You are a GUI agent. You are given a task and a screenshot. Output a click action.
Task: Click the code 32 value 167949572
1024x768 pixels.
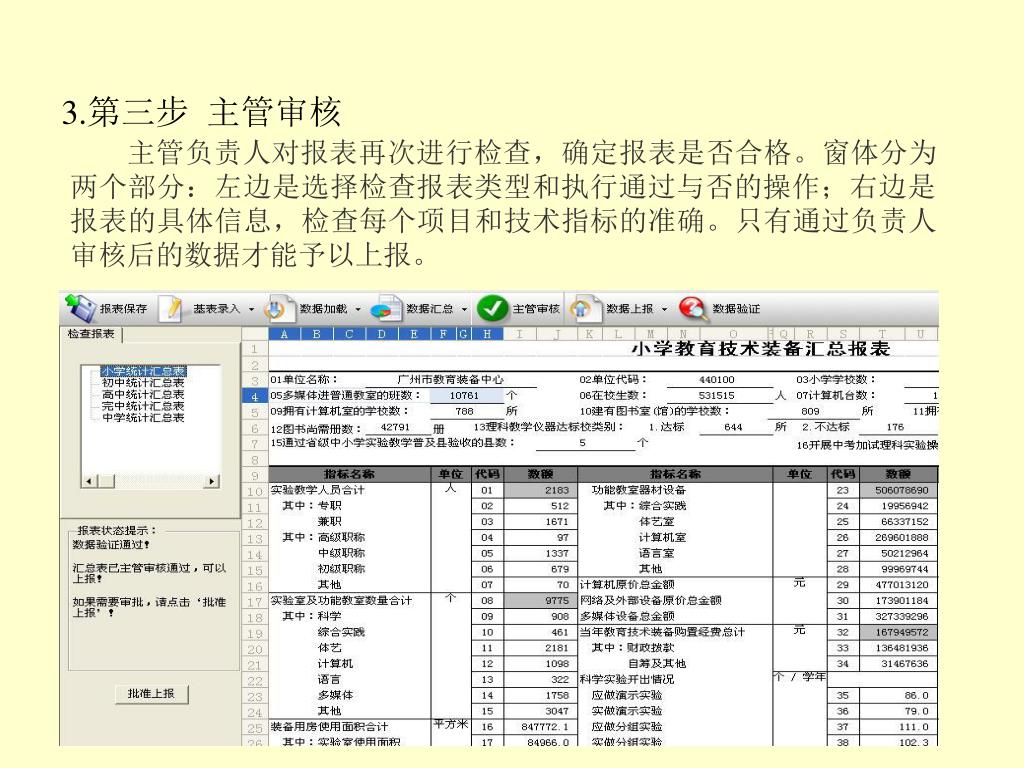click(899, 632)
